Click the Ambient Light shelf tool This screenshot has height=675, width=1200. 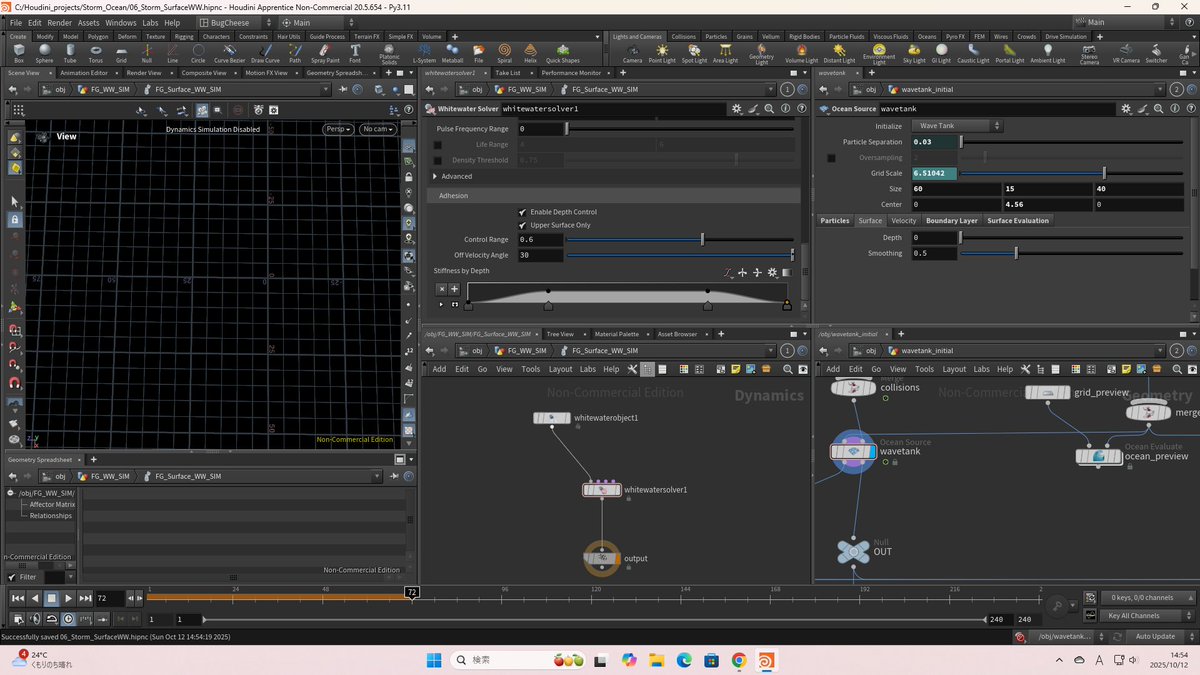pos(1048,53)
